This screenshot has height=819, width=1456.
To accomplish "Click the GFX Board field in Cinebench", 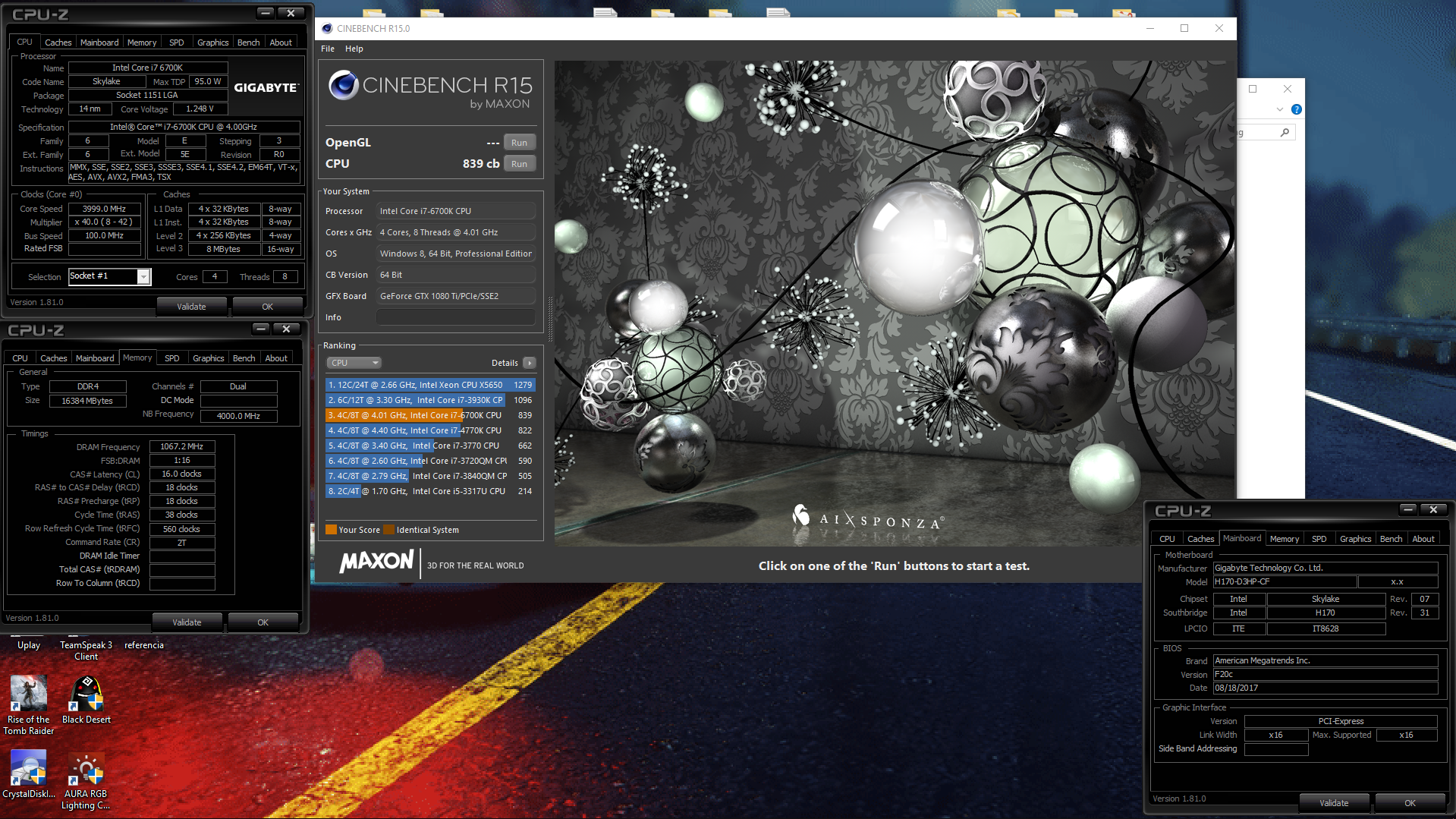I will (x=456, y=296).
